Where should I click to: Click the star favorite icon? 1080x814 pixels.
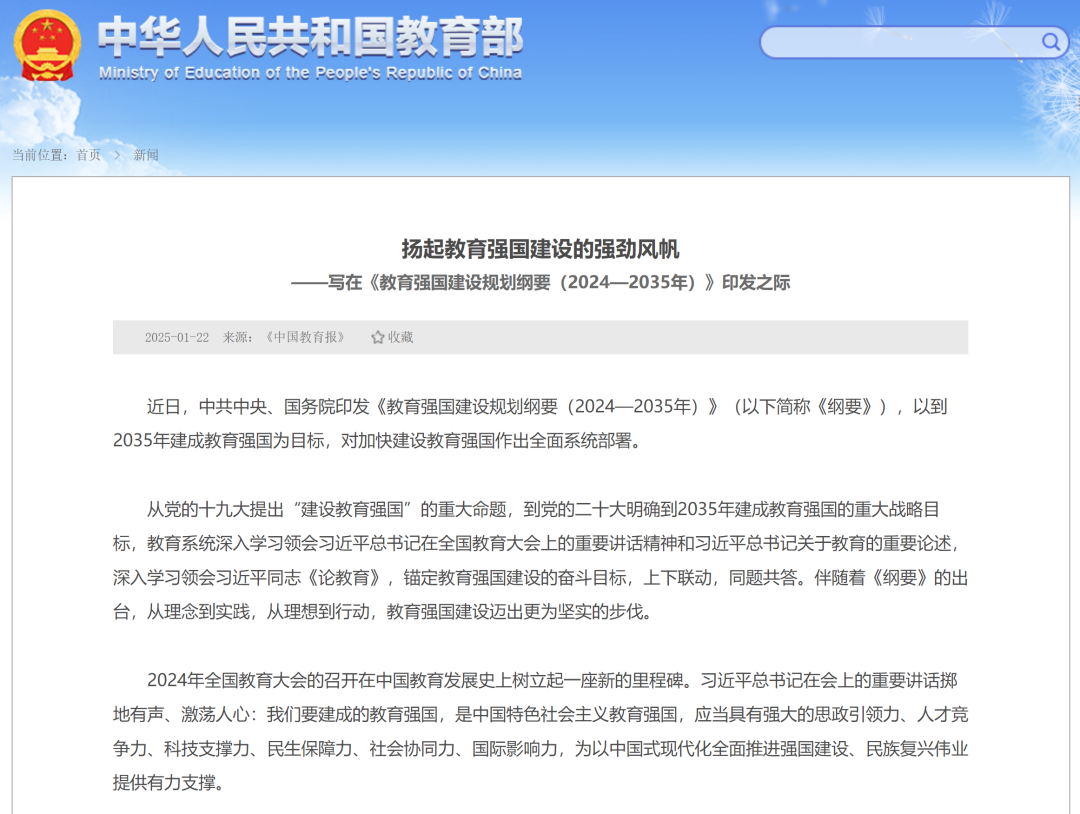[377, 337]
